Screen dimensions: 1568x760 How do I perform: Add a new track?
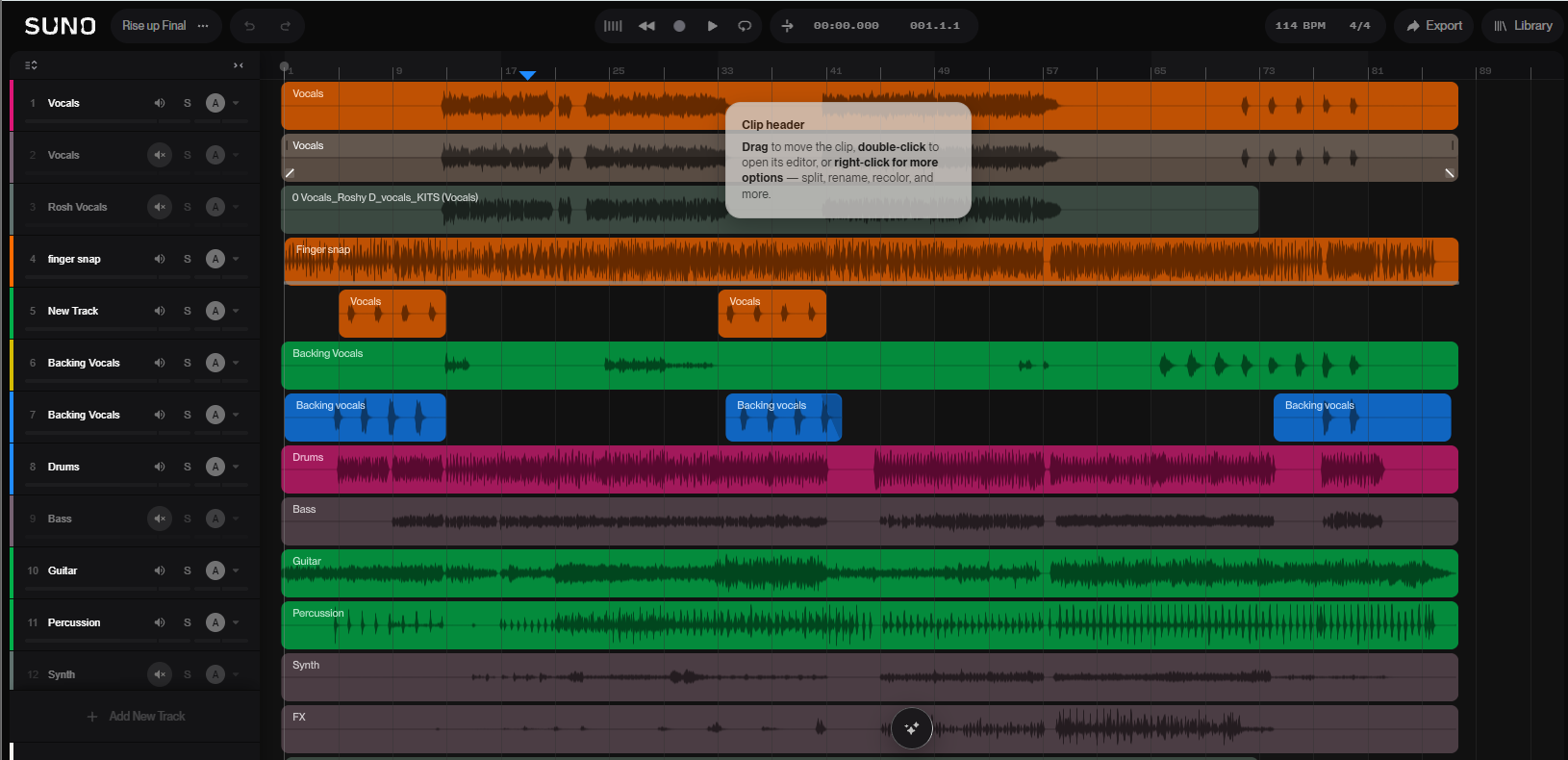136,717
